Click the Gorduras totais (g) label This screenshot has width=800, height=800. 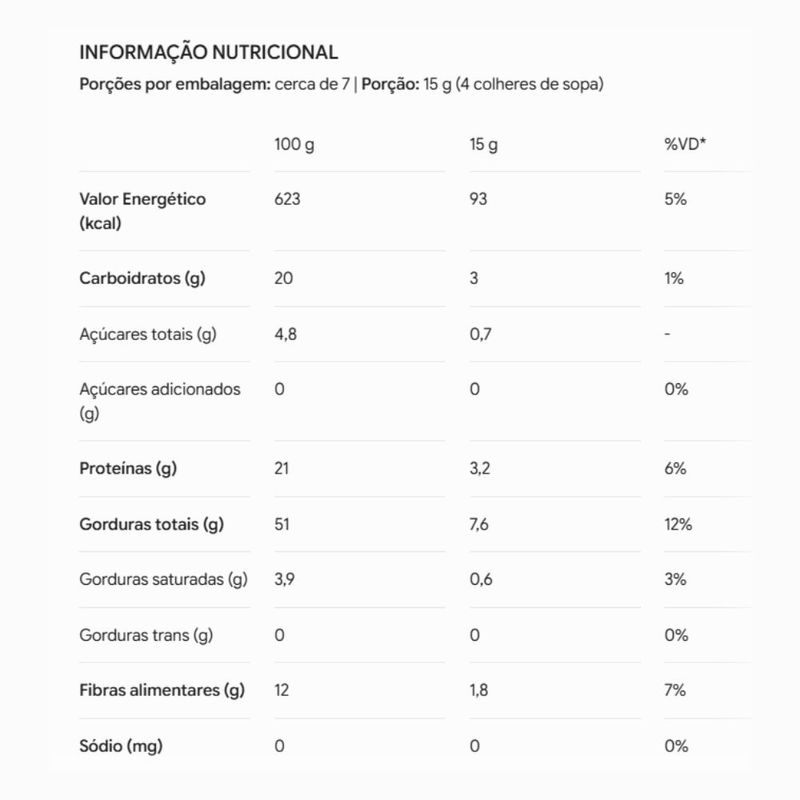(x=152, y=524)
